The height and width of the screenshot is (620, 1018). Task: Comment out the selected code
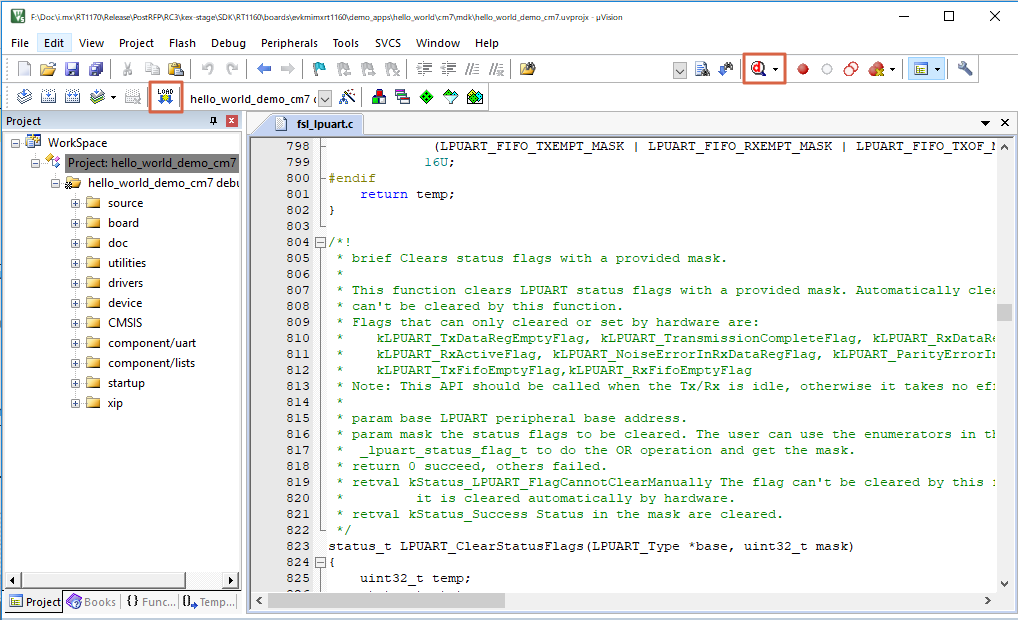click(473, 69)
